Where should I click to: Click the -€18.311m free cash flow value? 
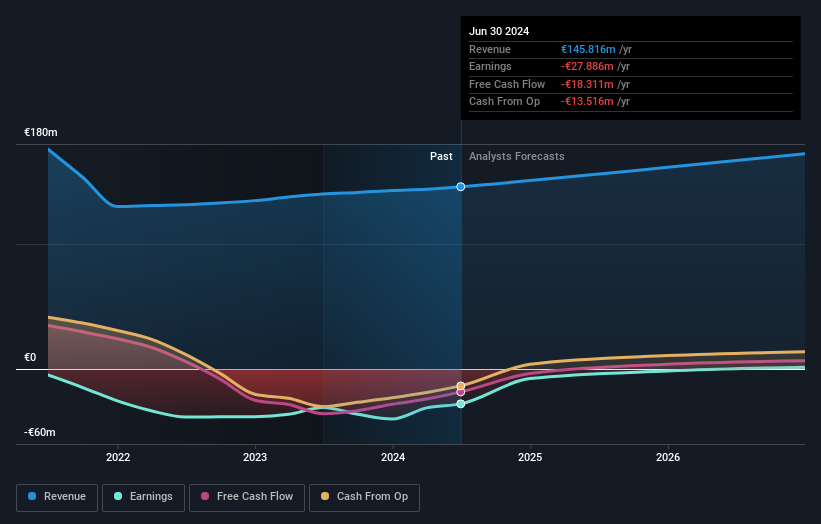(x=587, y=84)
